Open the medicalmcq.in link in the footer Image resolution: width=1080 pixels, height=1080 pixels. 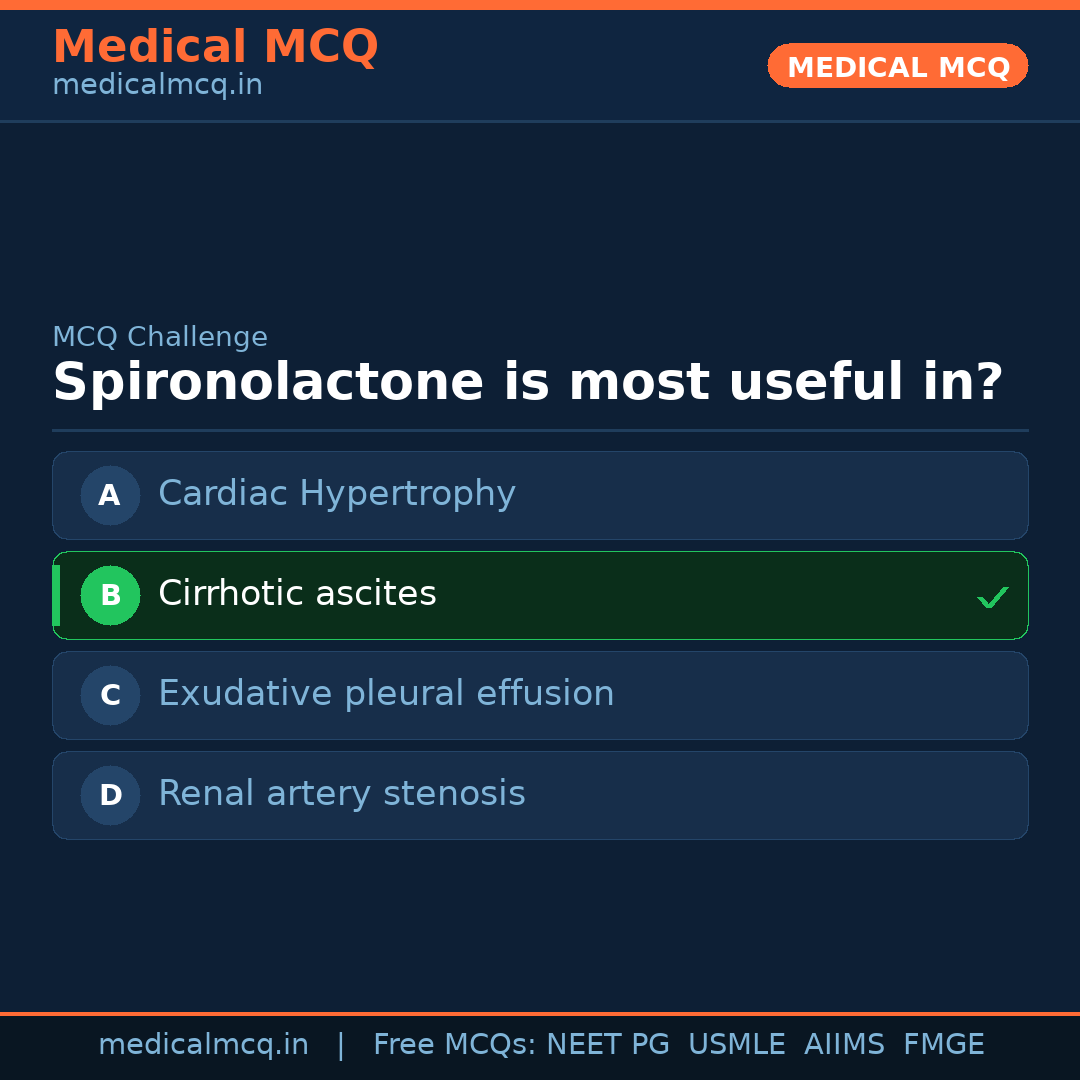(x=203, y=1045)
